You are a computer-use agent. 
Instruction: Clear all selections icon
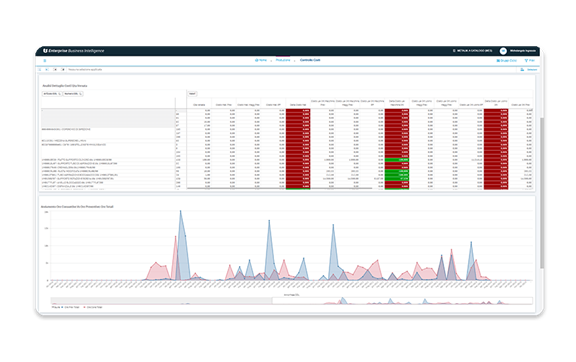[63, 69]
